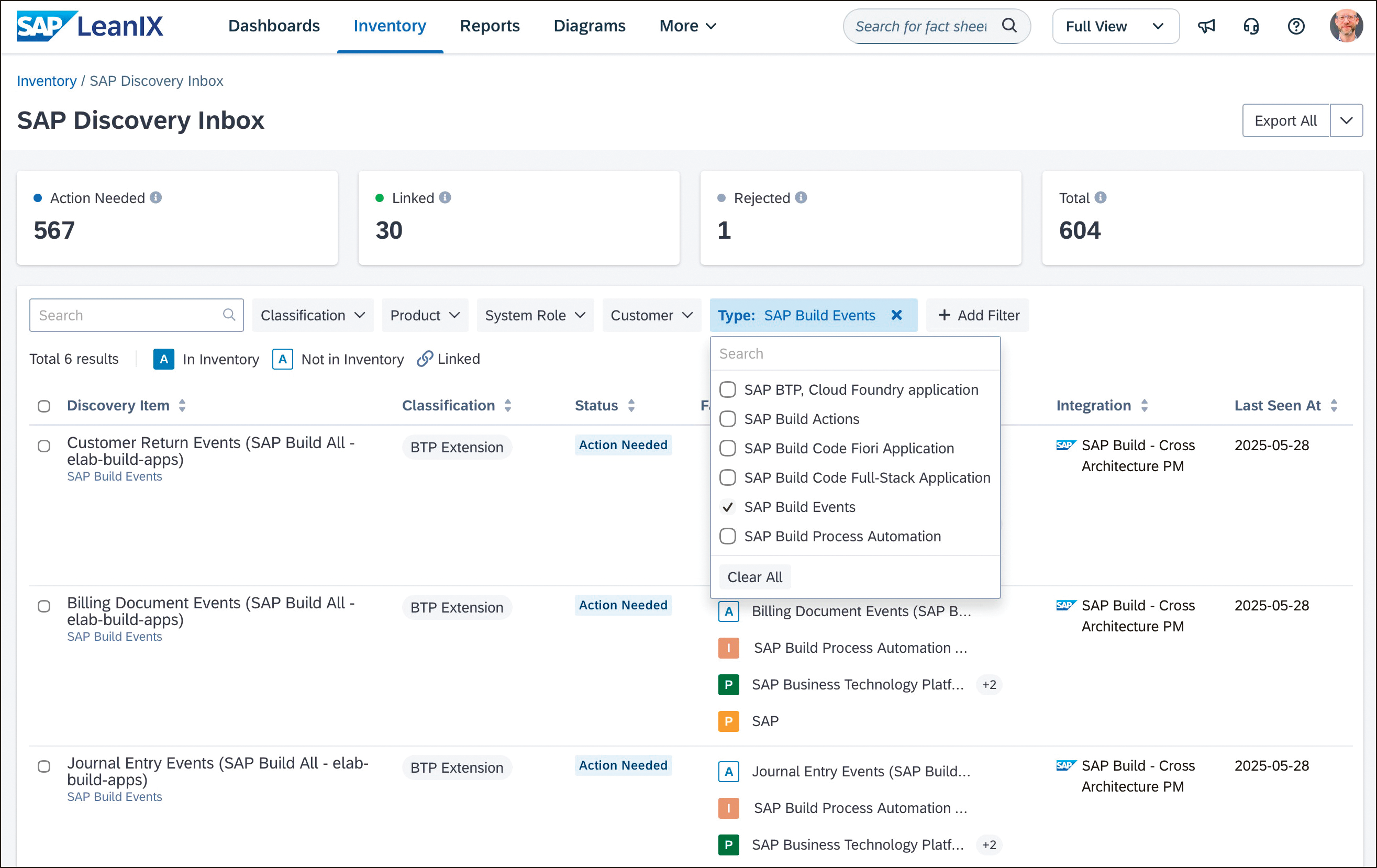Go to the Inventory tab
Viewport: 1377px width, 868px height.
tap(390, 26)
